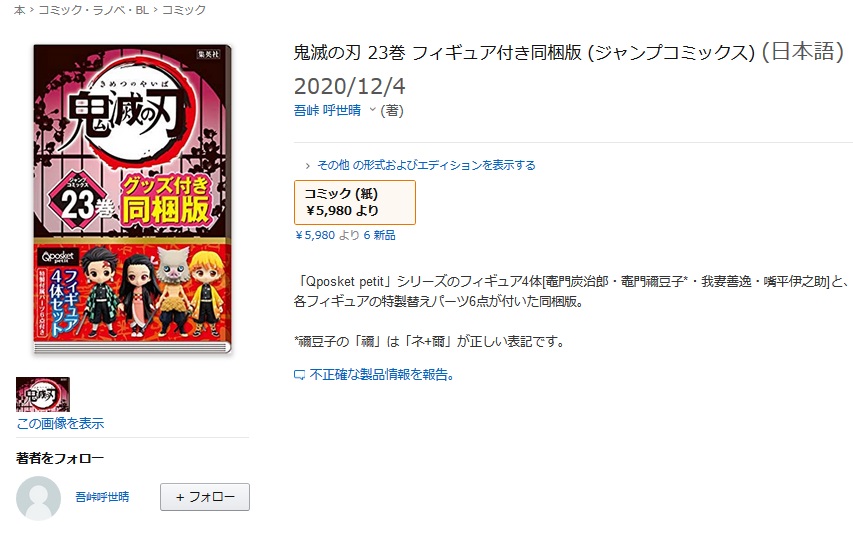Viewport: 853px width, 538px height.
Task: Go to コミック・ラノベ・BL breadcrumb
Action: click(x=93, y=10)
